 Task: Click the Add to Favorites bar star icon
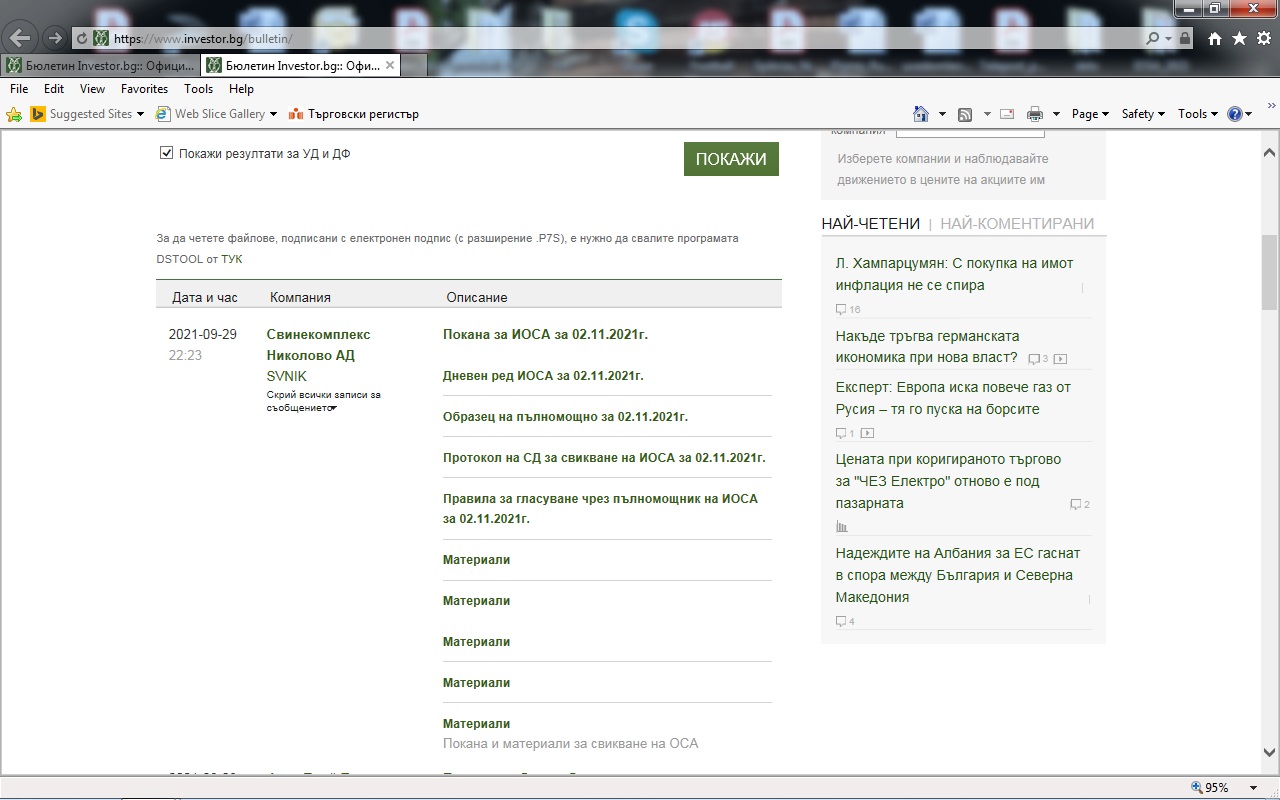[x=14, y=114]
